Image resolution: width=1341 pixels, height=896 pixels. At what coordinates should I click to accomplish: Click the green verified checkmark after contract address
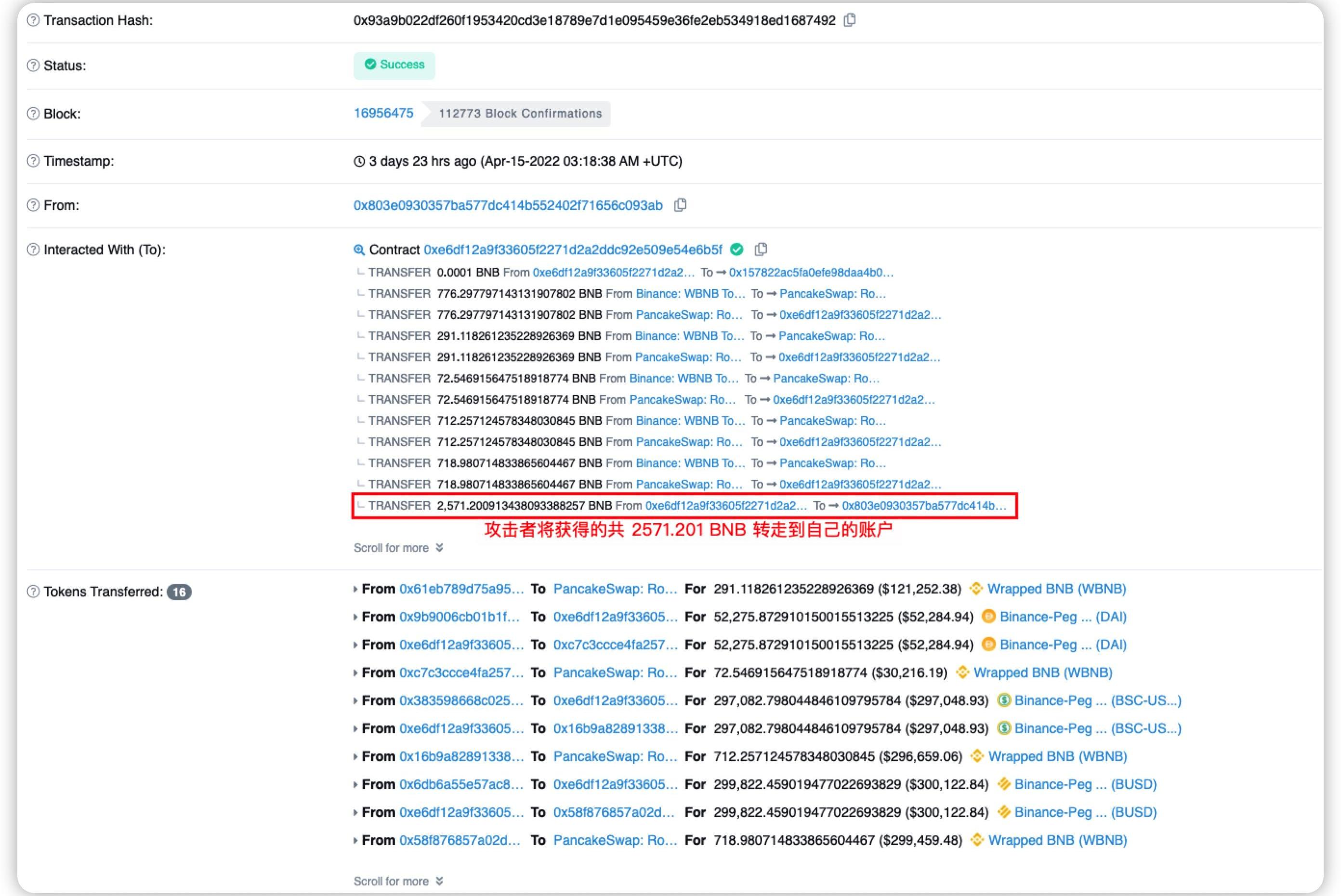[737, 249]
